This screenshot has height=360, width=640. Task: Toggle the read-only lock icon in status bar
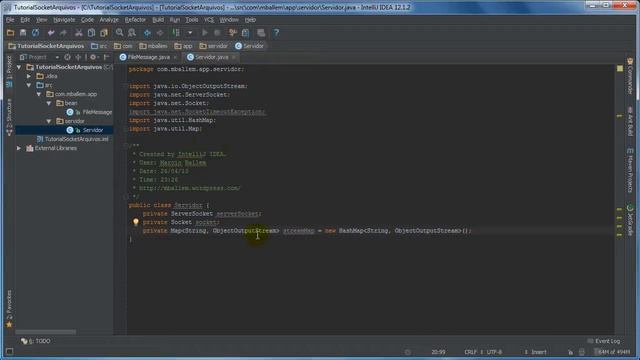click(570, 352)
